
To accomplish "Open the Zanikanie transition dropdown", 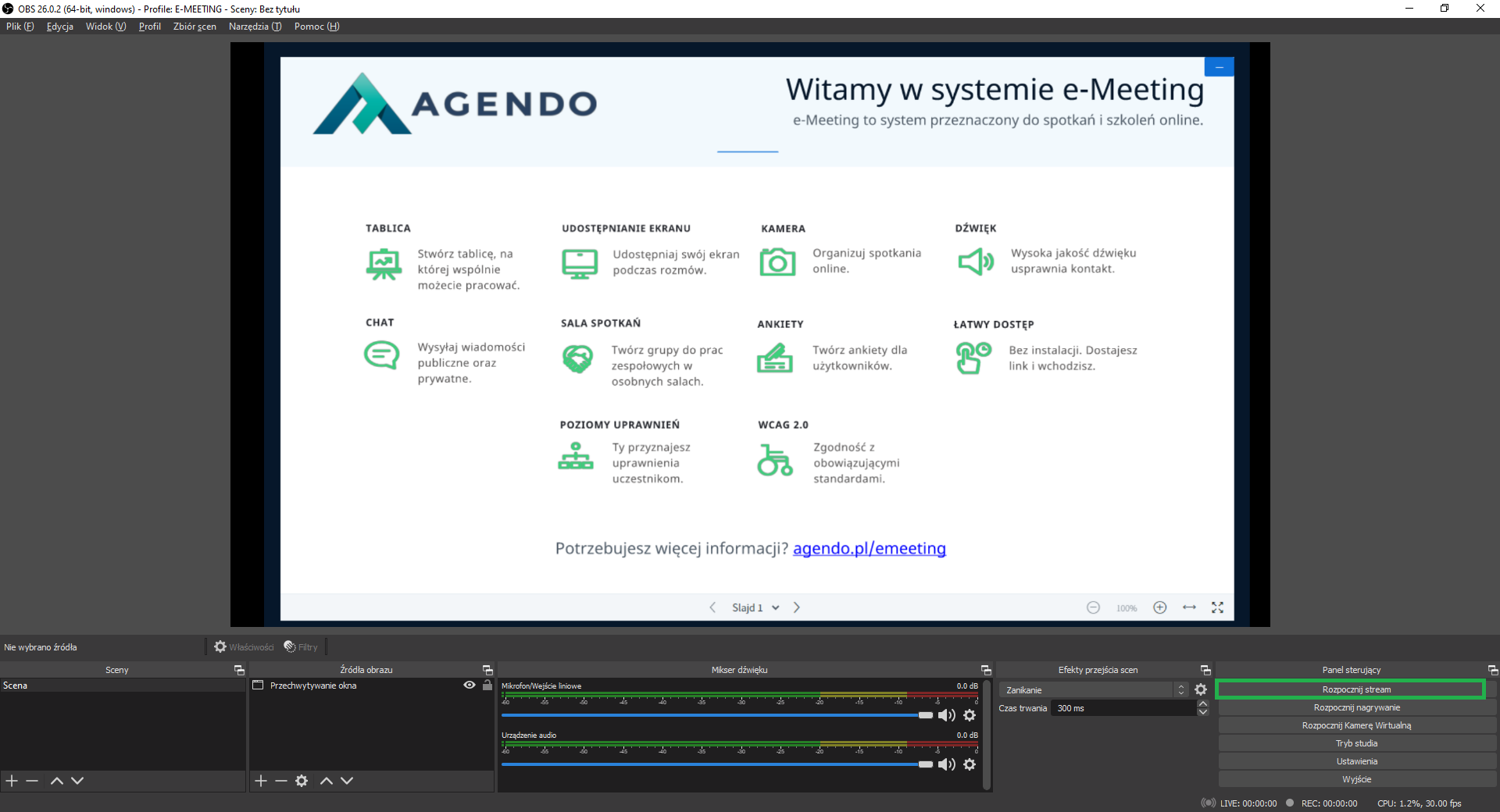I will coord(1094,690).
